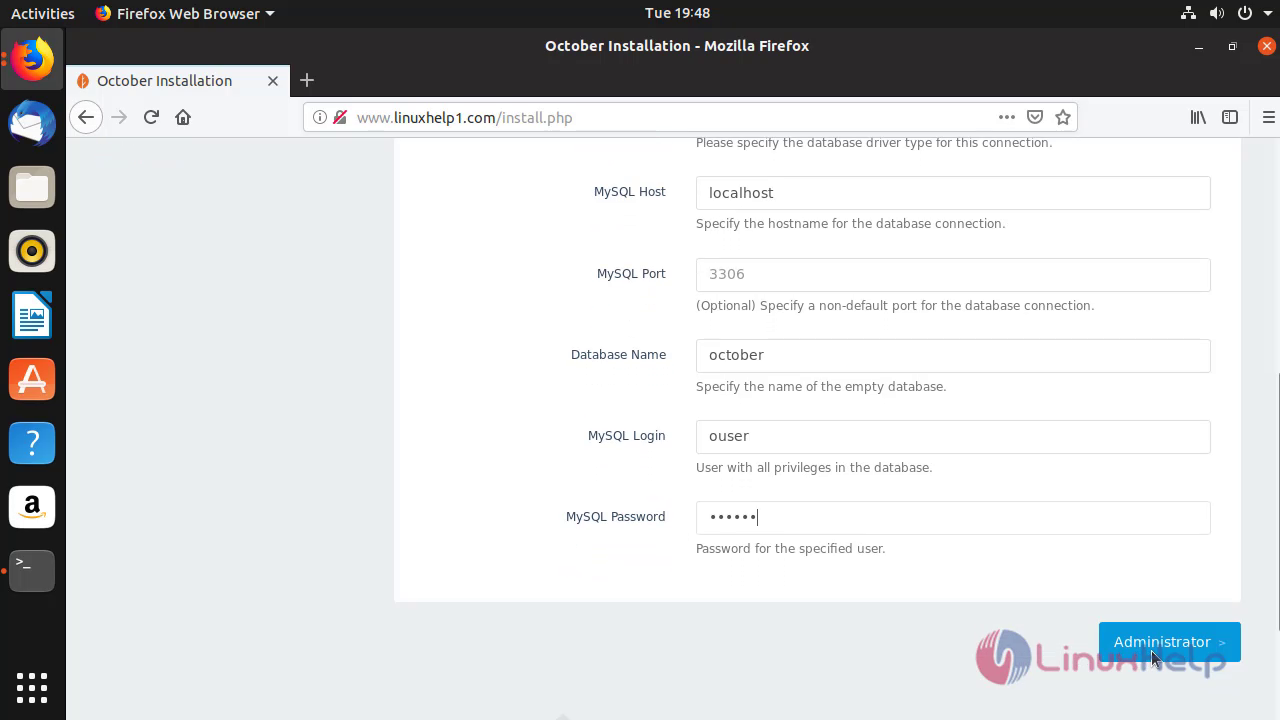Restore the Firefox window size
The width and height of the screenshot is (1280, 720).
pyautogui.click(x=1232, y=46)
